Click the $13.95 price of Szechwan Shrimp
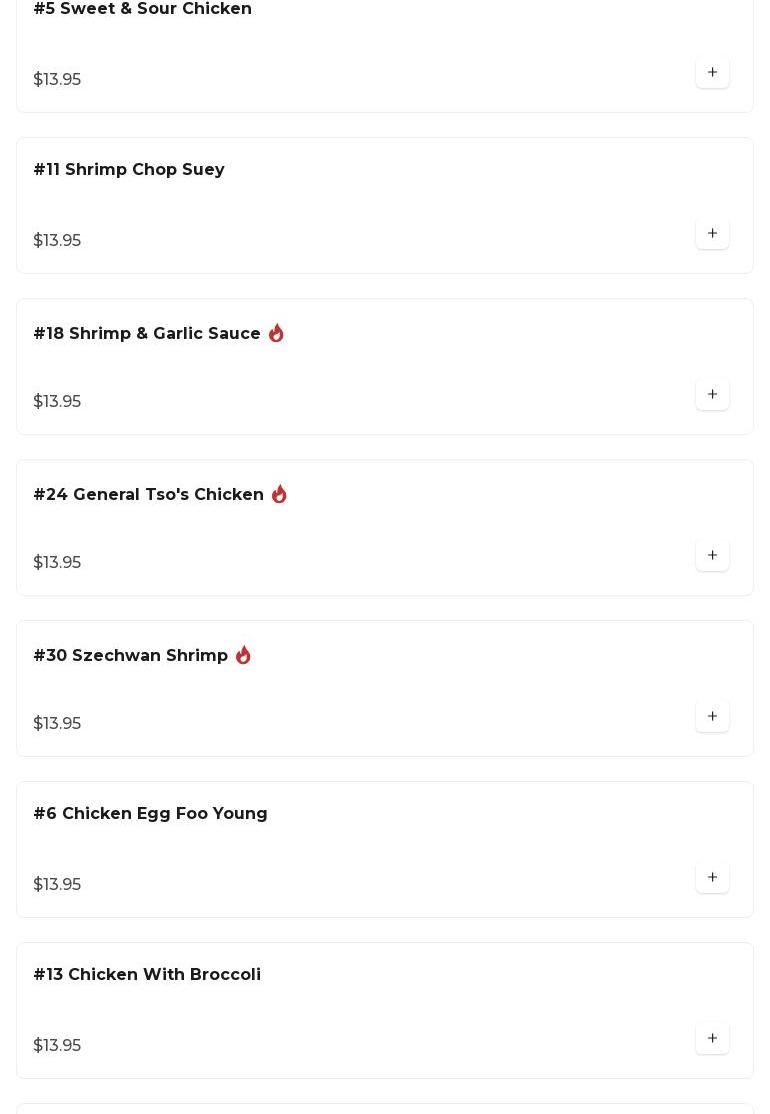This screenshot has width=770, height=1114. pyautogui.click(x=57, y=724)
